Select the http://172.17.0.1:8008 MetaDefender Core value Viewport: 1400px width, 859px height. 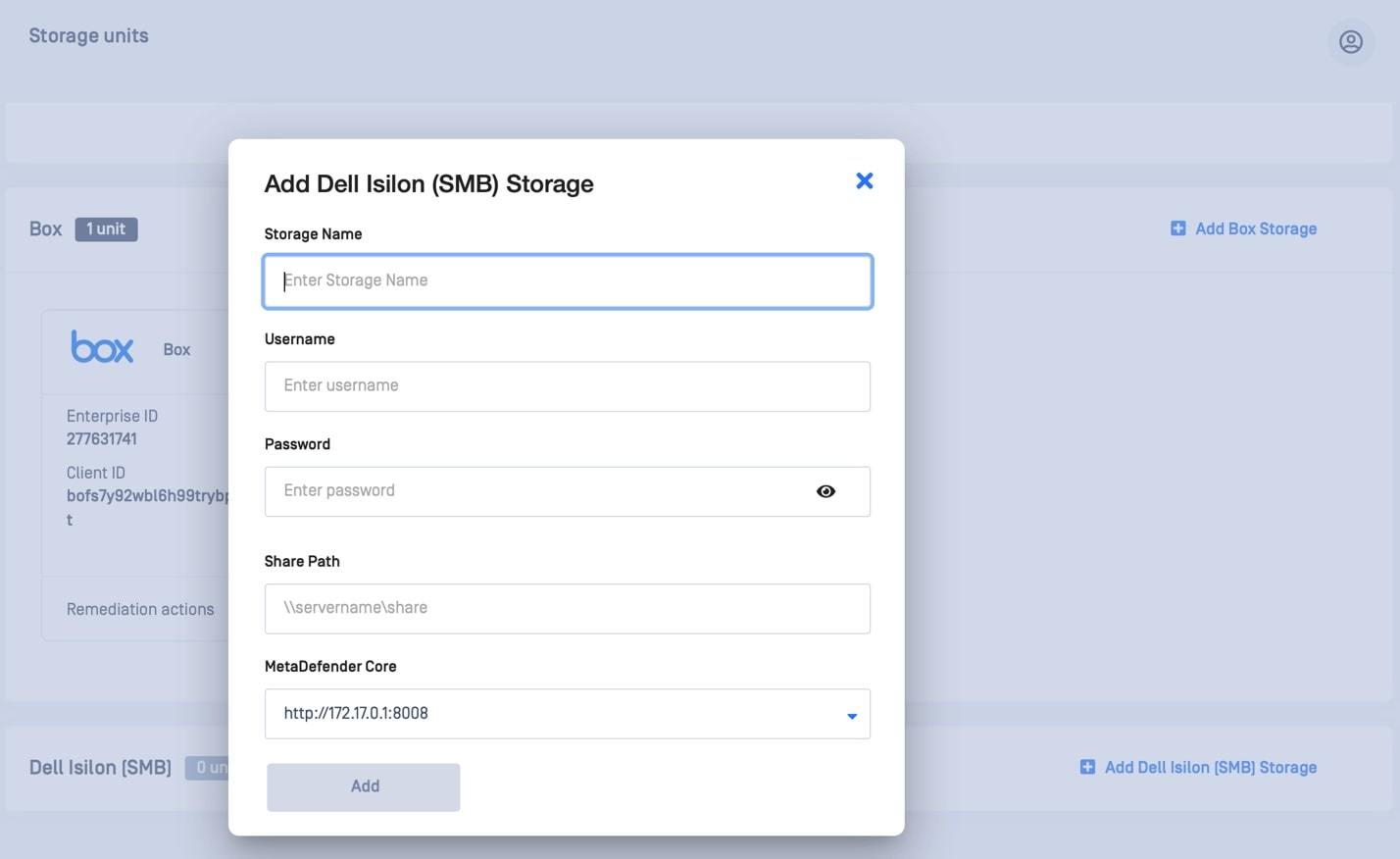click(356, 714)
